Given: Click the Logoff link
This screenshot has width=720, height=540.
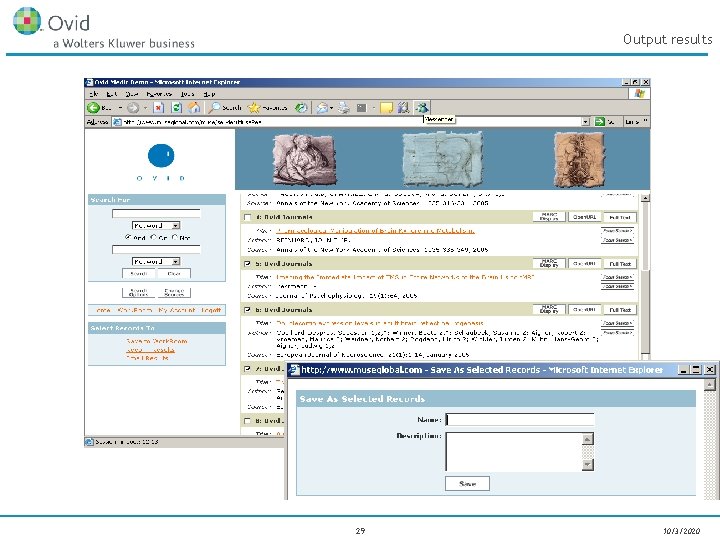Looking at the screenshot, I should (211, 310).
